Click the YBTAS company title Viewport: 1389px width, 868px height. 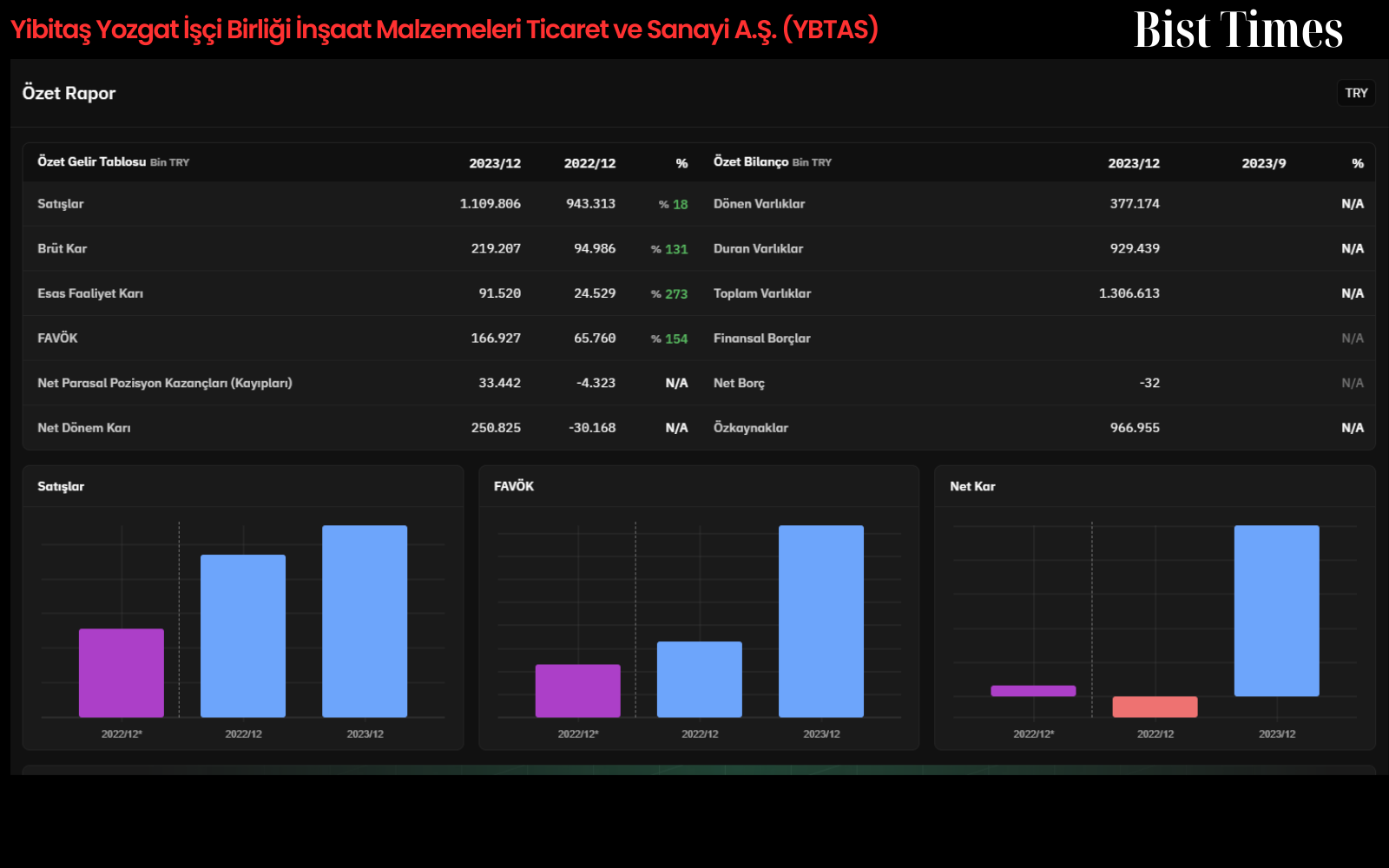click(x=444, y=30)
